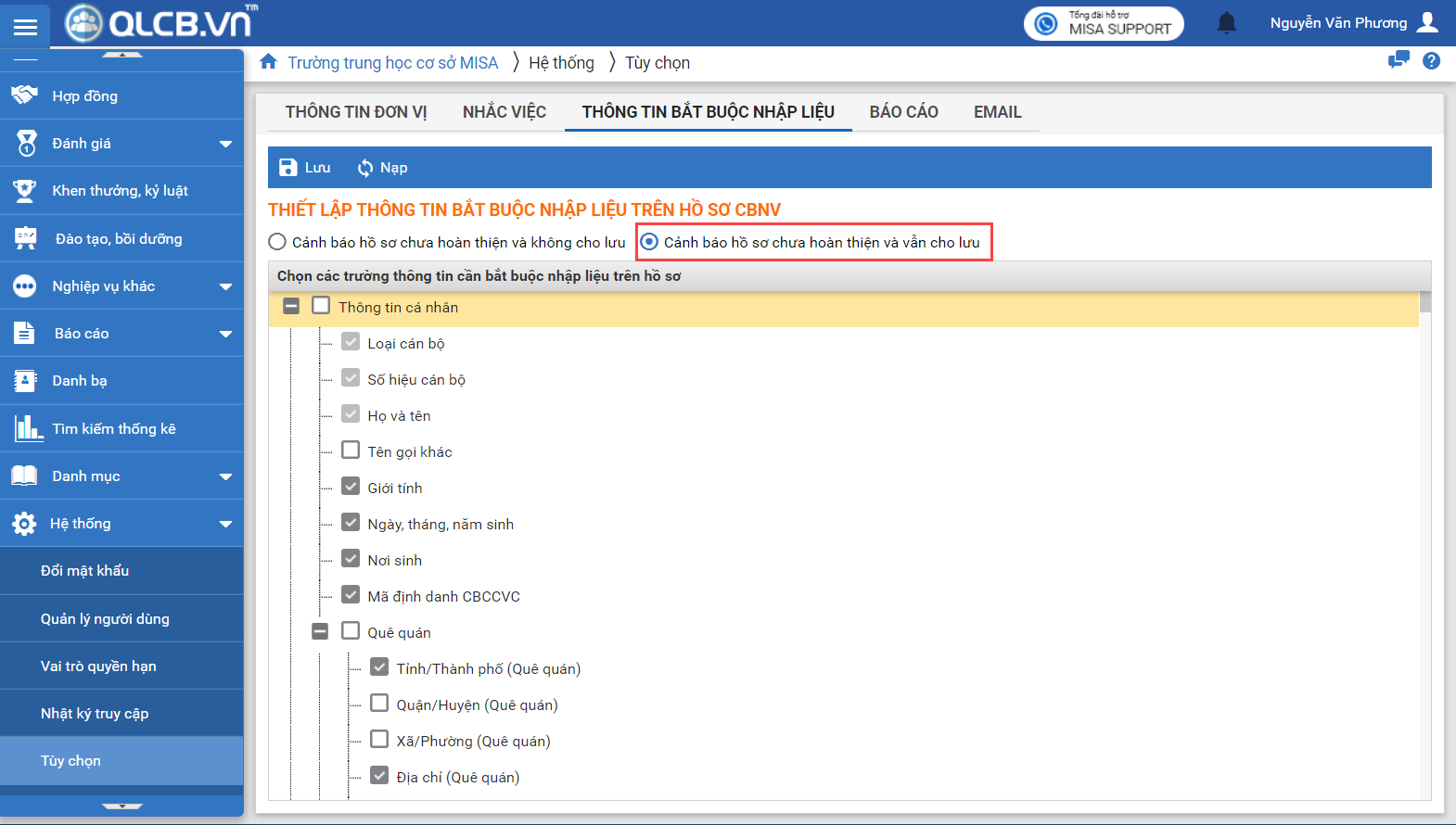The image size is (1456, 825).
Task: Click the home icon in breadcrumb
Action: pyautogui.click(x=268, y=62)
